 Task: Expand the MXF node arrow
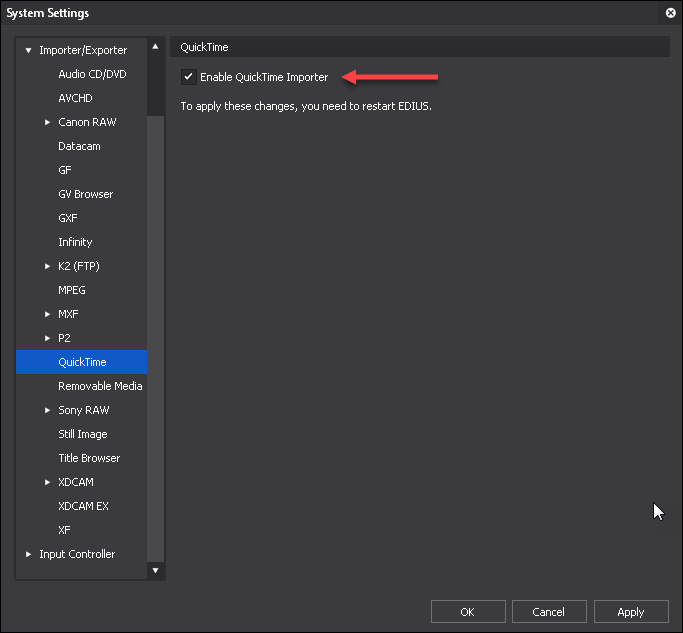[47, 314]
